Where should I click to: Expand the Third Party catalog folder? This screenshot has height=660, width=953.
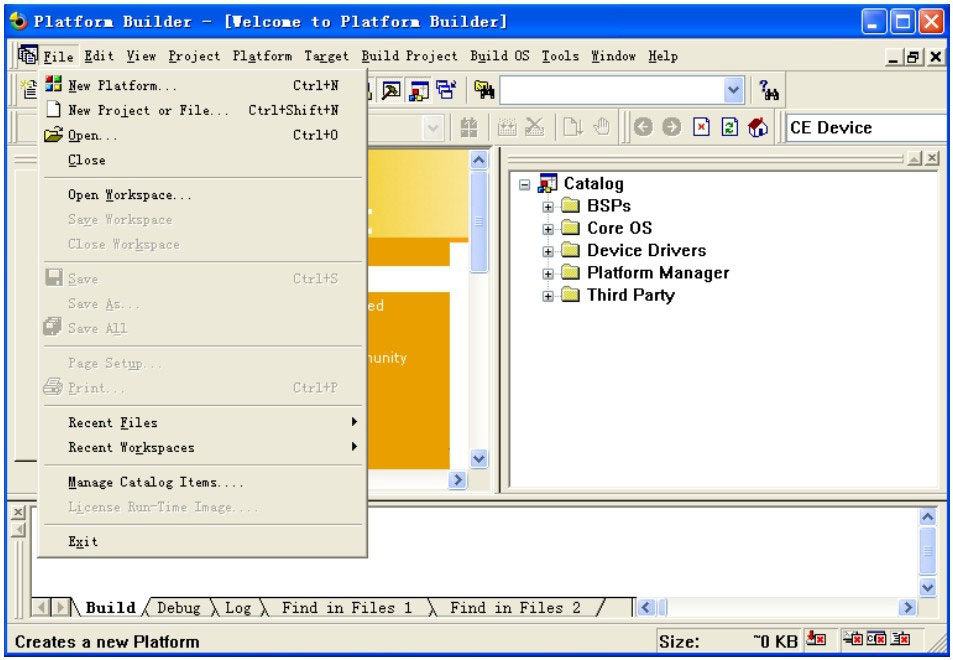tap(548, 296)
